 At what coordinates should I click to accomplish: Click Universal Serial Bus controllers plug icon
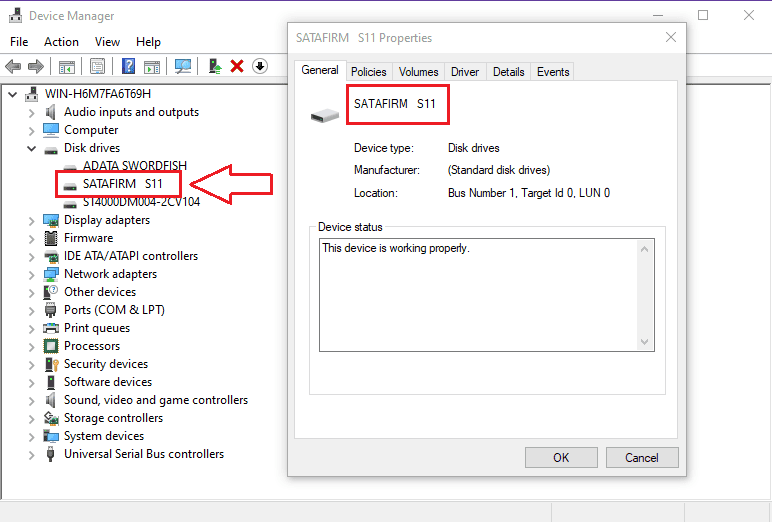click(50, 454)
